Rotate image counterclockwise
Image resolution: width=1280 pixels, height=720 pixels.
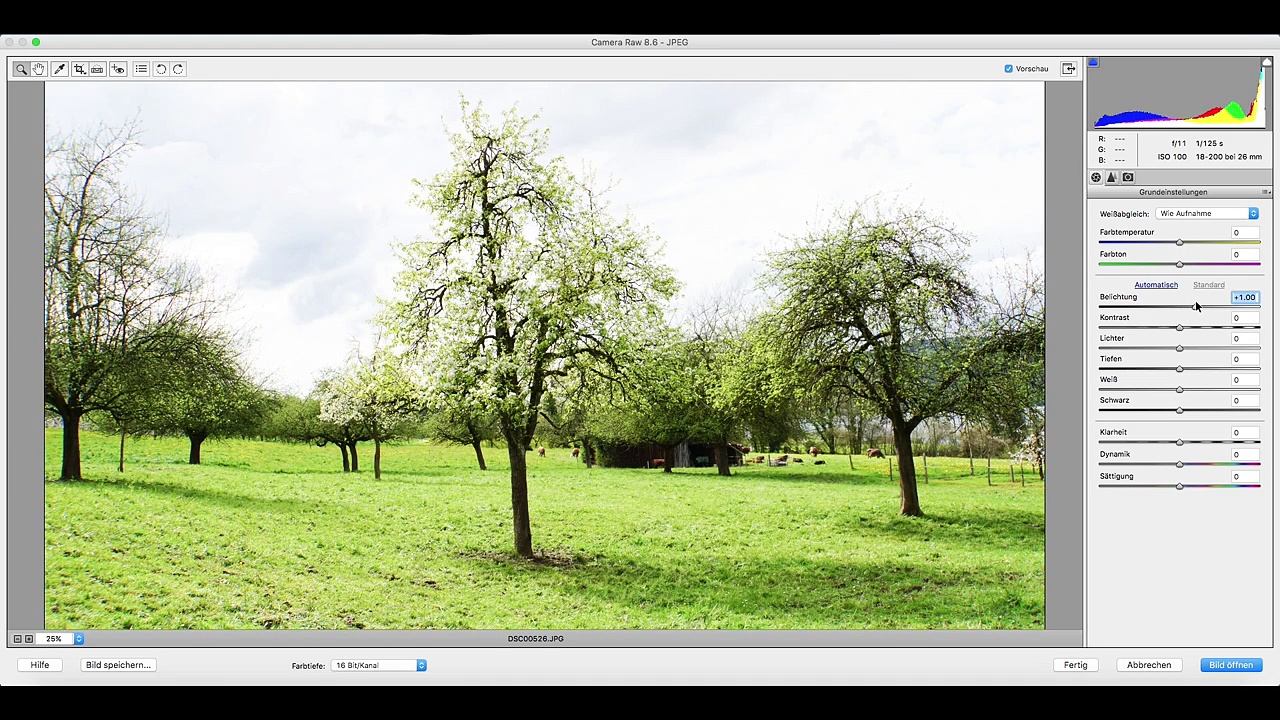[161, 69]
